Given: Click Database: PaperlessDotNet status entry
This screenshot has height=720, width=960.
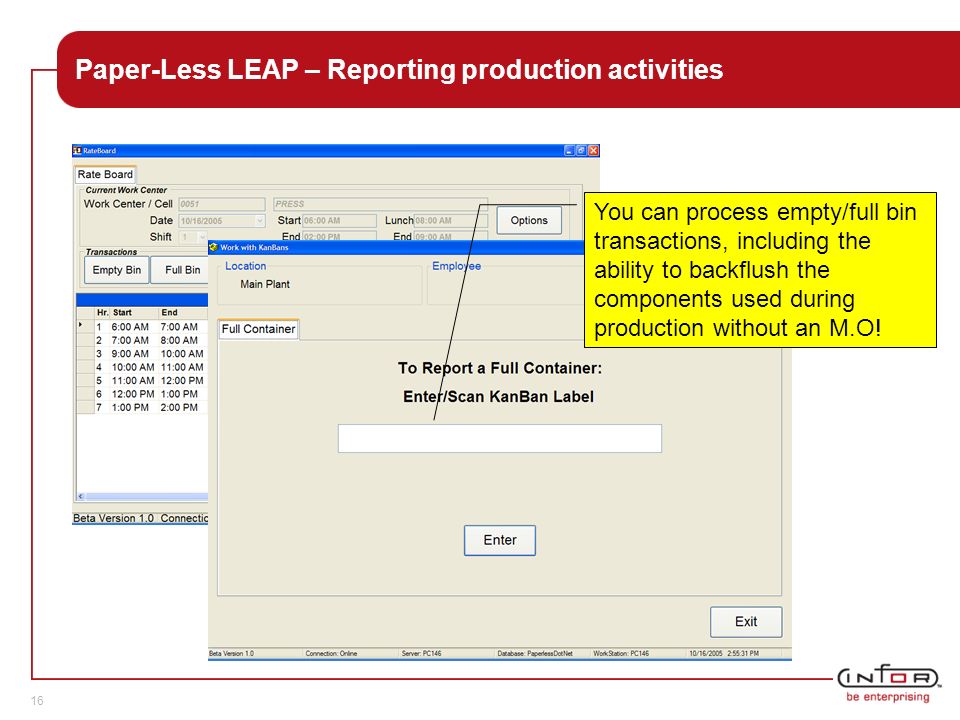Looking at the screenshot, I should [x=534, y=654].
